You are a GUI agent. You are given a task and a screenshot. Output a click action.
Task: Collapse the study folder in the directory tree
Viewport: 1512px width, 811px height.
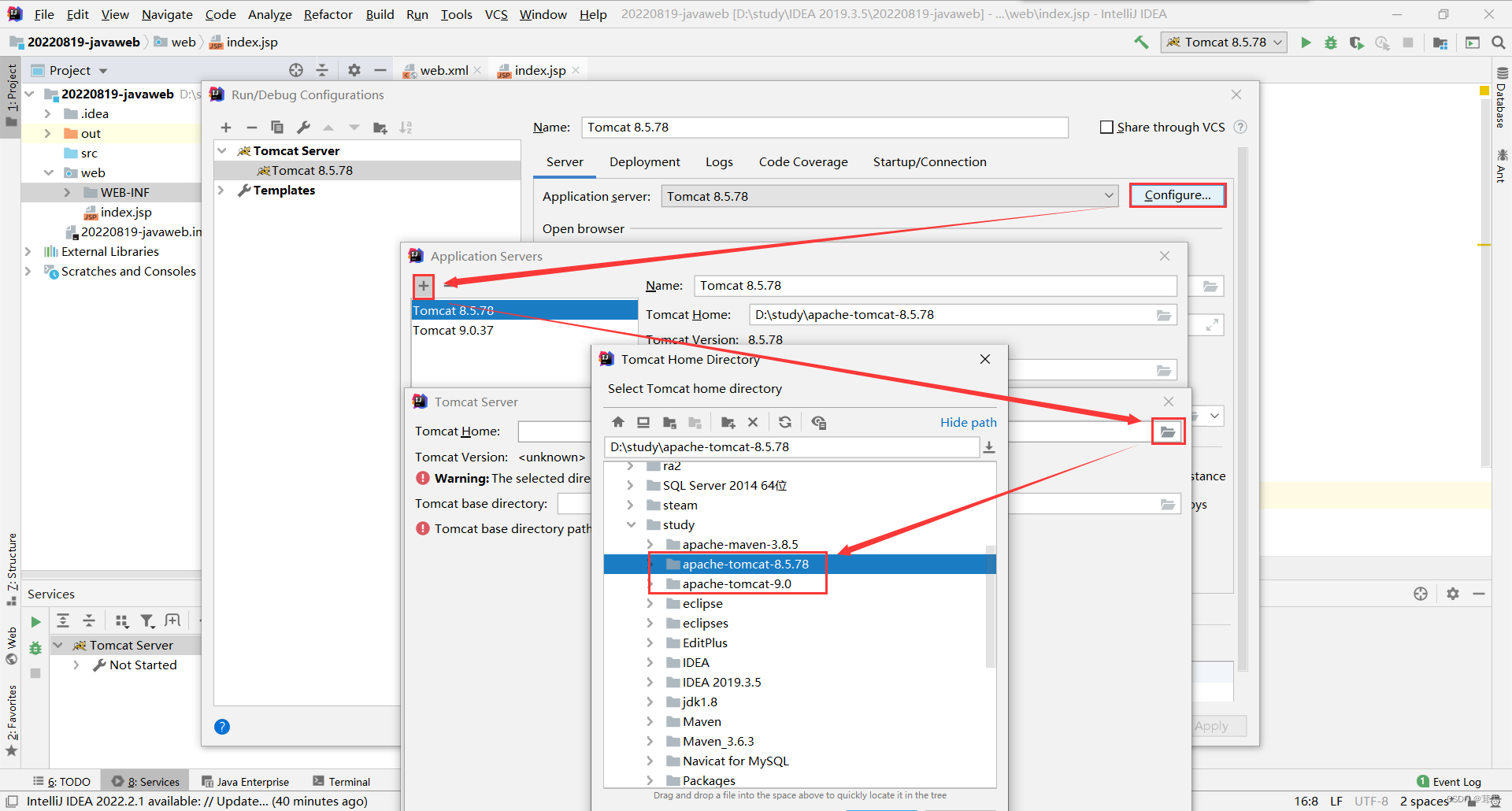tap(631, 524)
